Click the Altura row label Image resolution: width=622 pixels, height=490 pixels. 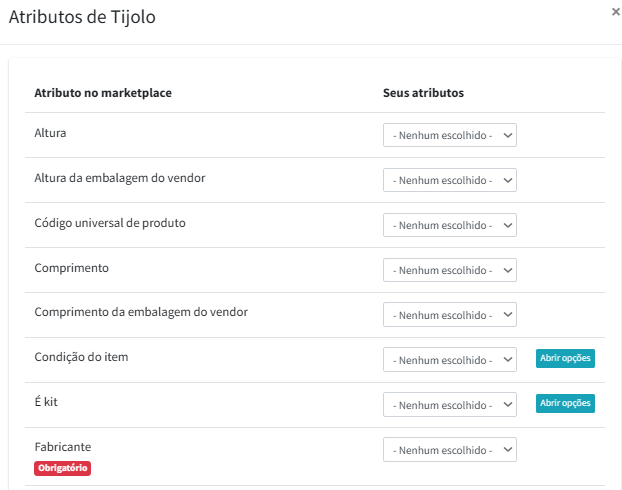pyautogui.click(x=51, y=132)
